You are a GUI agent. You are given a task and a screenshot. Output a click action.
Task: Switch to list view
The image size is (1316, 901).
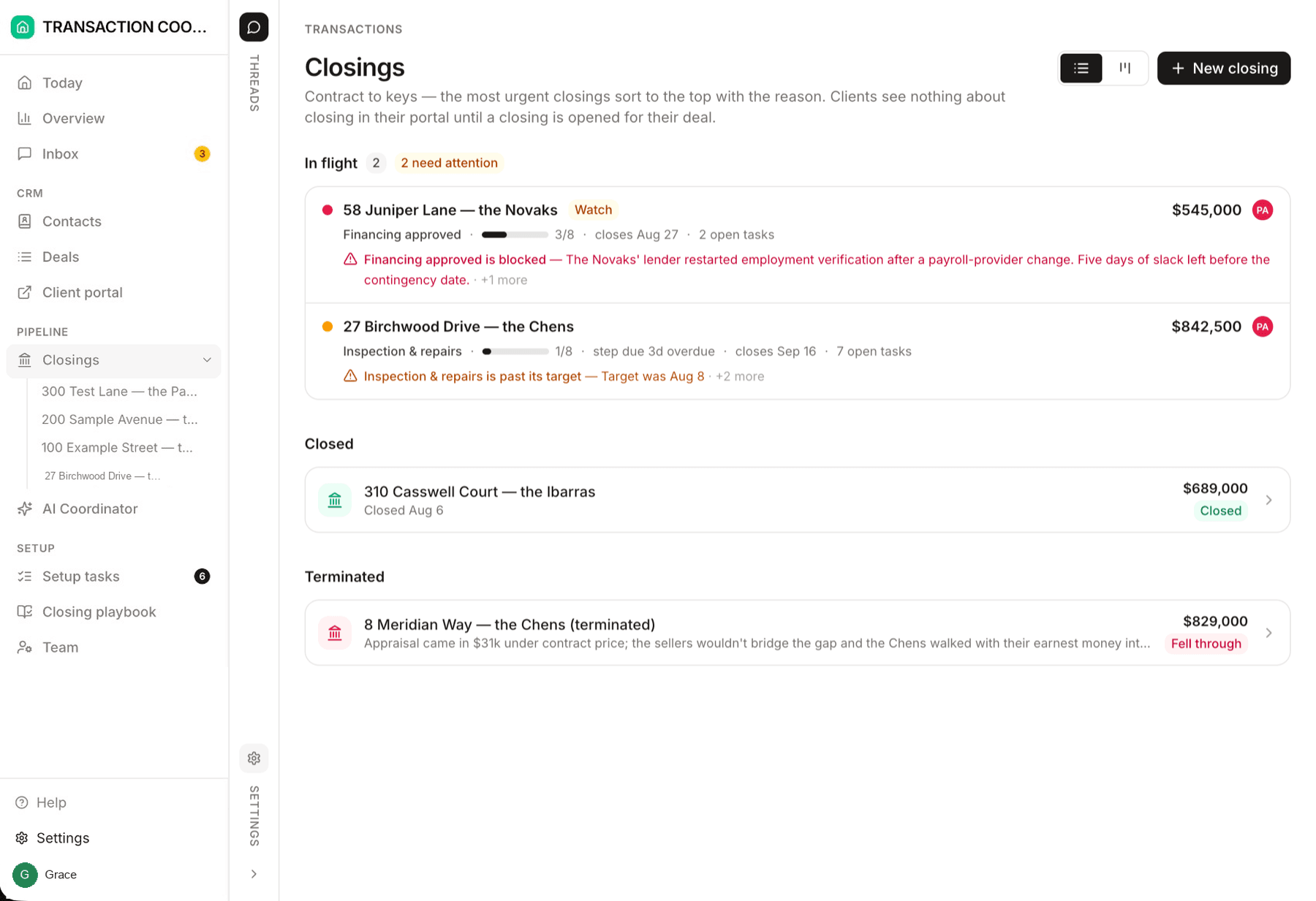point(1081,69)
